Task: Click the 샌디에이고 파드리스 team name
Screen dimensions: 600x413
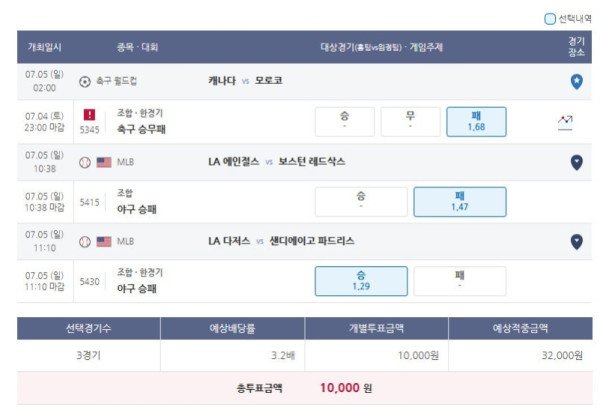Action: tap(312, 241)
